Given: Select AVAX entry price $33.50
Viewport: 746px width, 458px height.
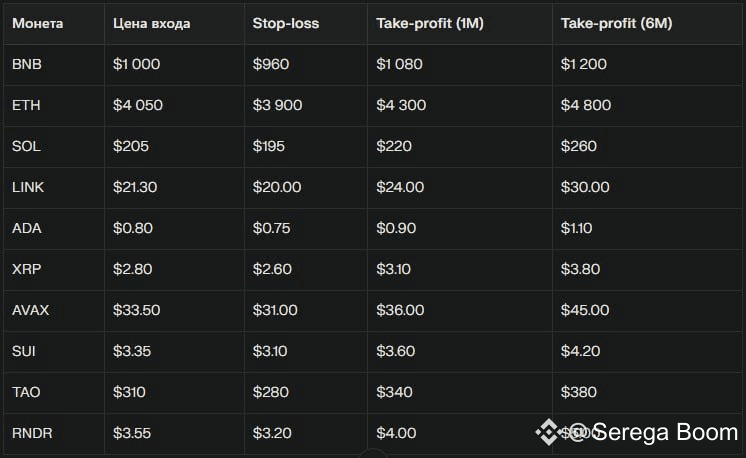Looking at the screenshot, I should tap(136, 310).
